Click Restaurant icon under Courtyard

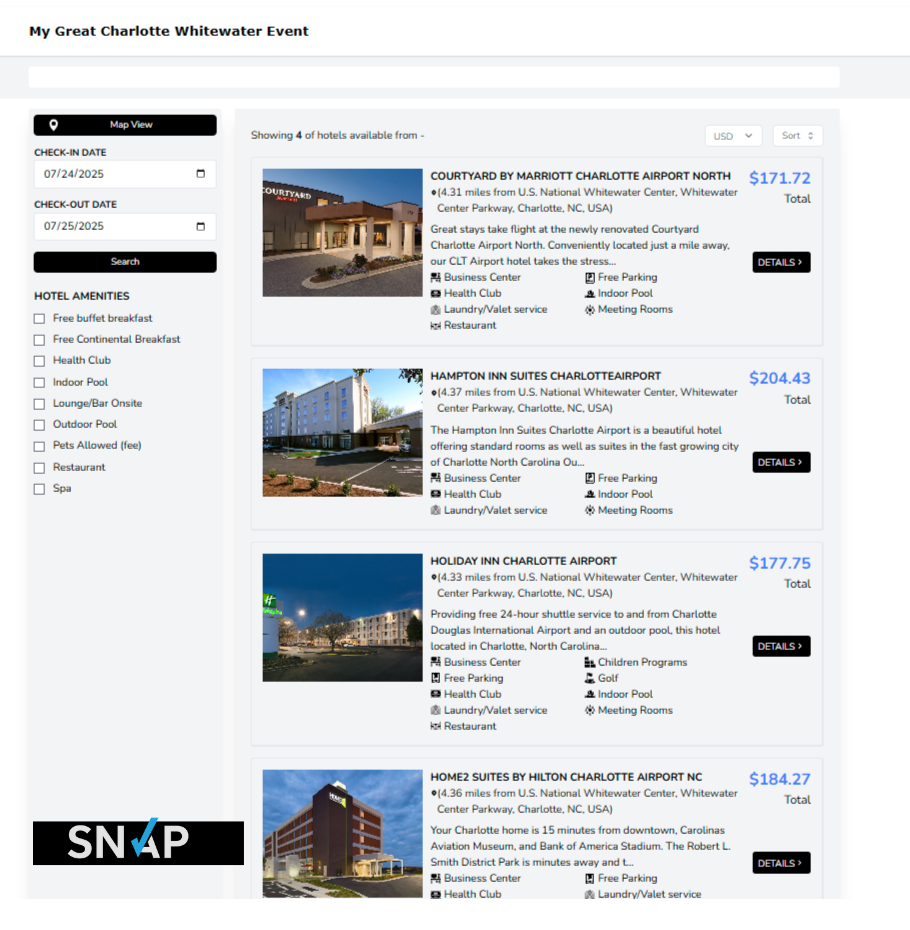click(x=435, y=325)
